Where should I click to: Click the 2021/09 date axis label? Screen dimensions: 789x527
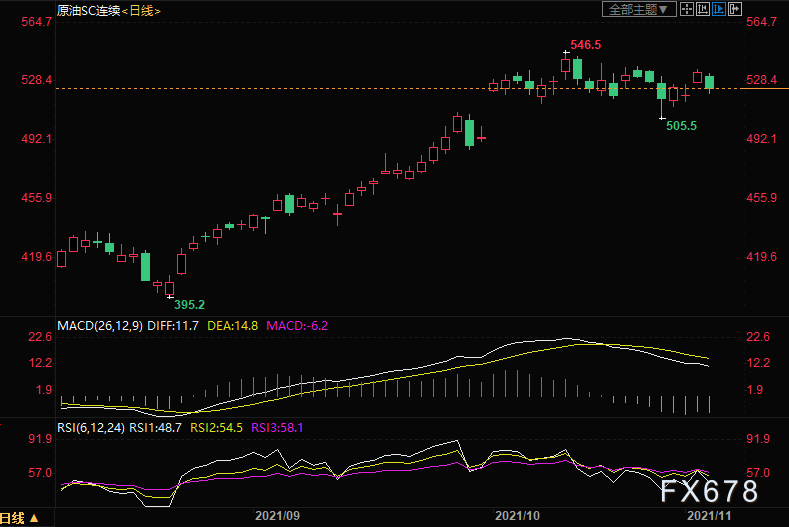pos(277,516)
